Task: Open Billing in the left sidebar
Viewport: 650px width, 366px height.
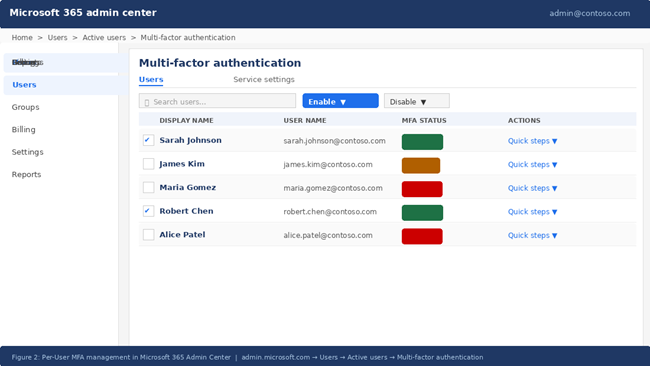Action: [x=23, y=130]
